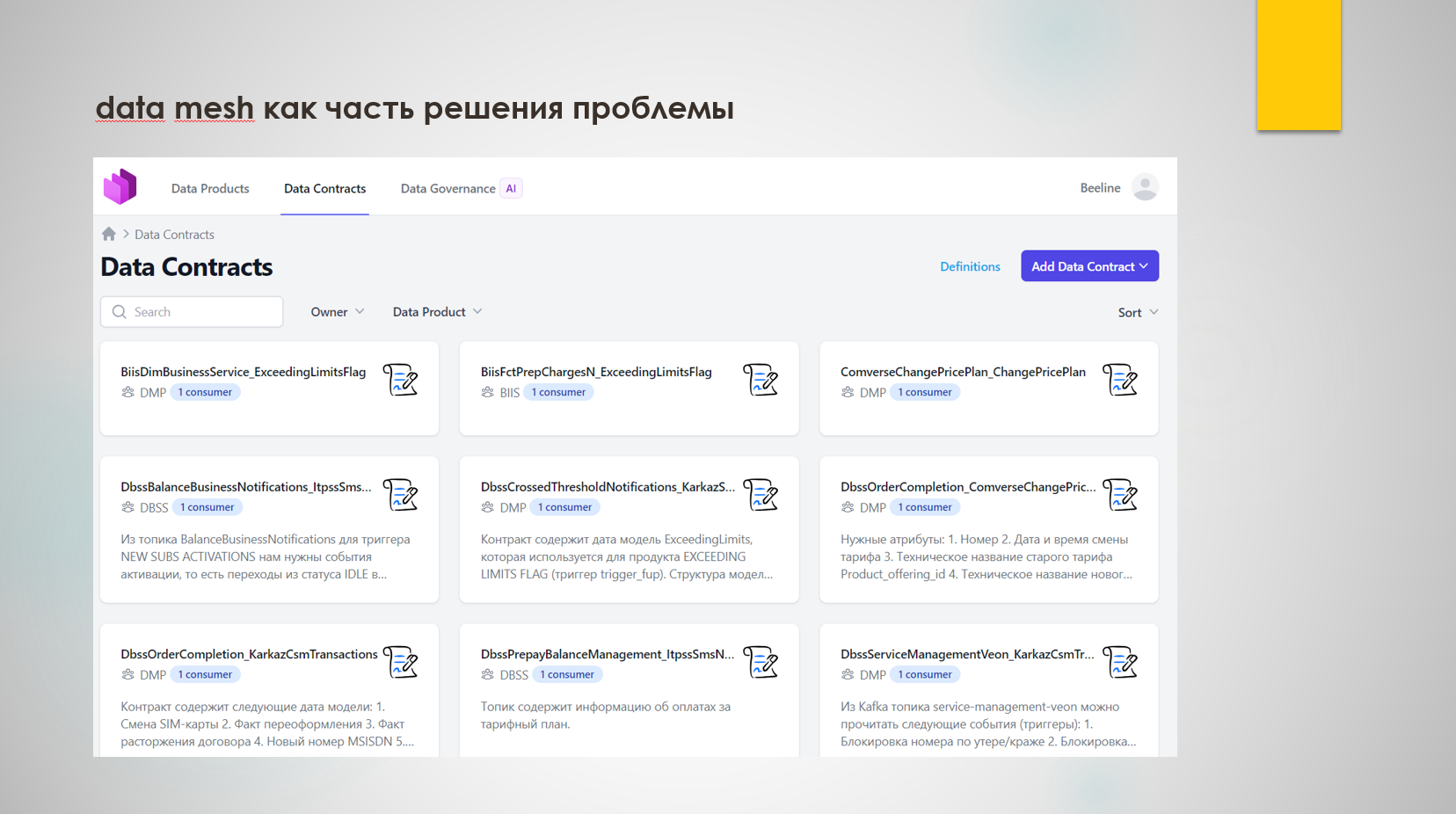Click the 1 consumer badge on DbssPrepayBalanceManagement
1456x814 pixels.
[567, 675]
